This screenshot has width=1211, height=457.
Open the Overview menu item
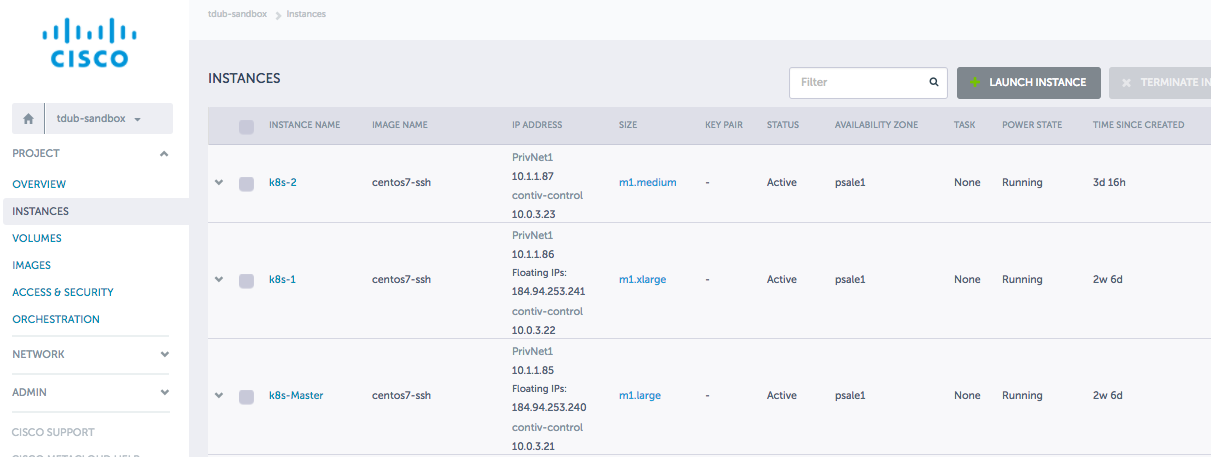(x=39, y=184)
